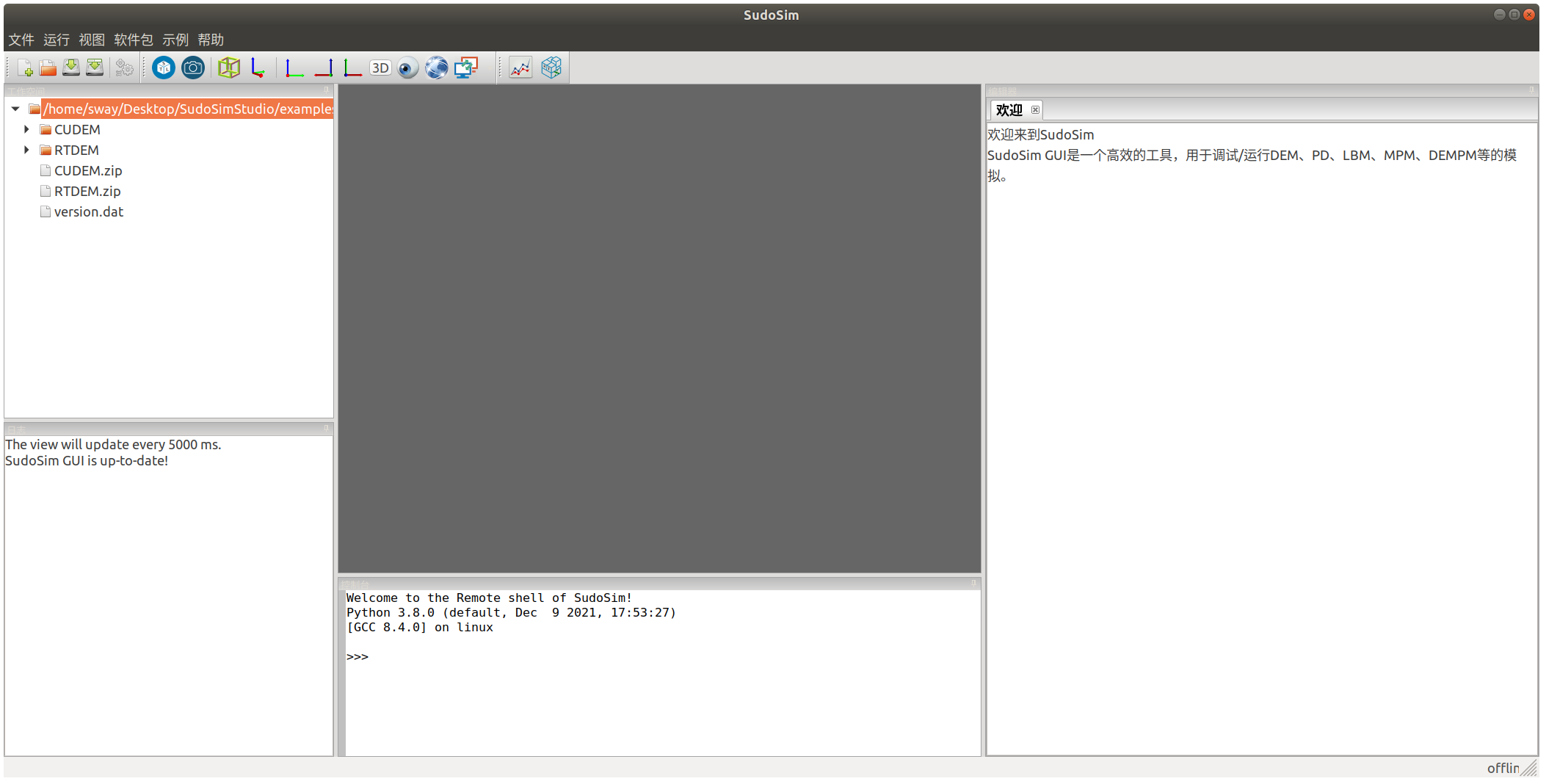The image size is (1546, 784).
Task: Open the globe network tool
Action: point(436,67)
